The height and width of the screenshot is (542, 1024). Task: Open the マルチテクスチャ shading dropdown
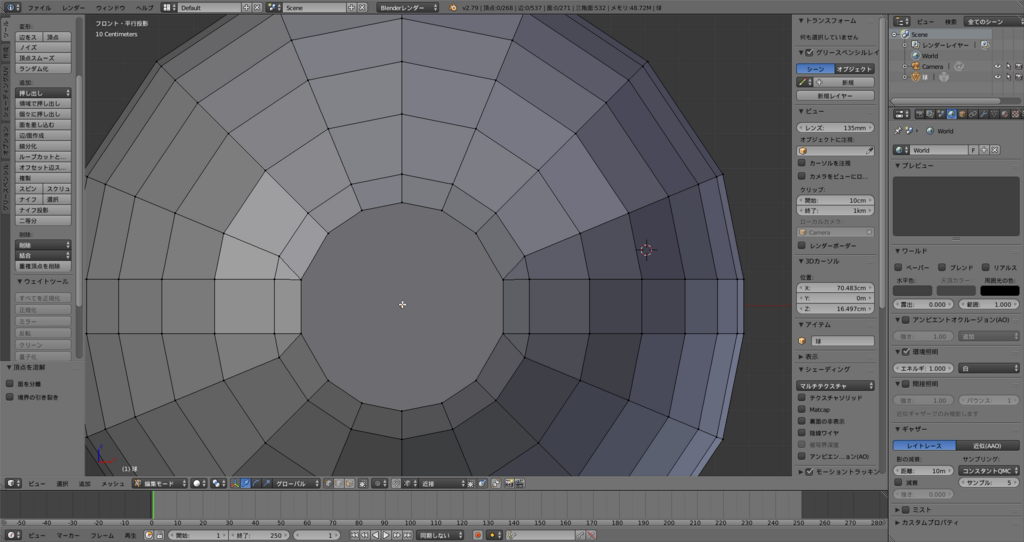(x=835, y=385)
